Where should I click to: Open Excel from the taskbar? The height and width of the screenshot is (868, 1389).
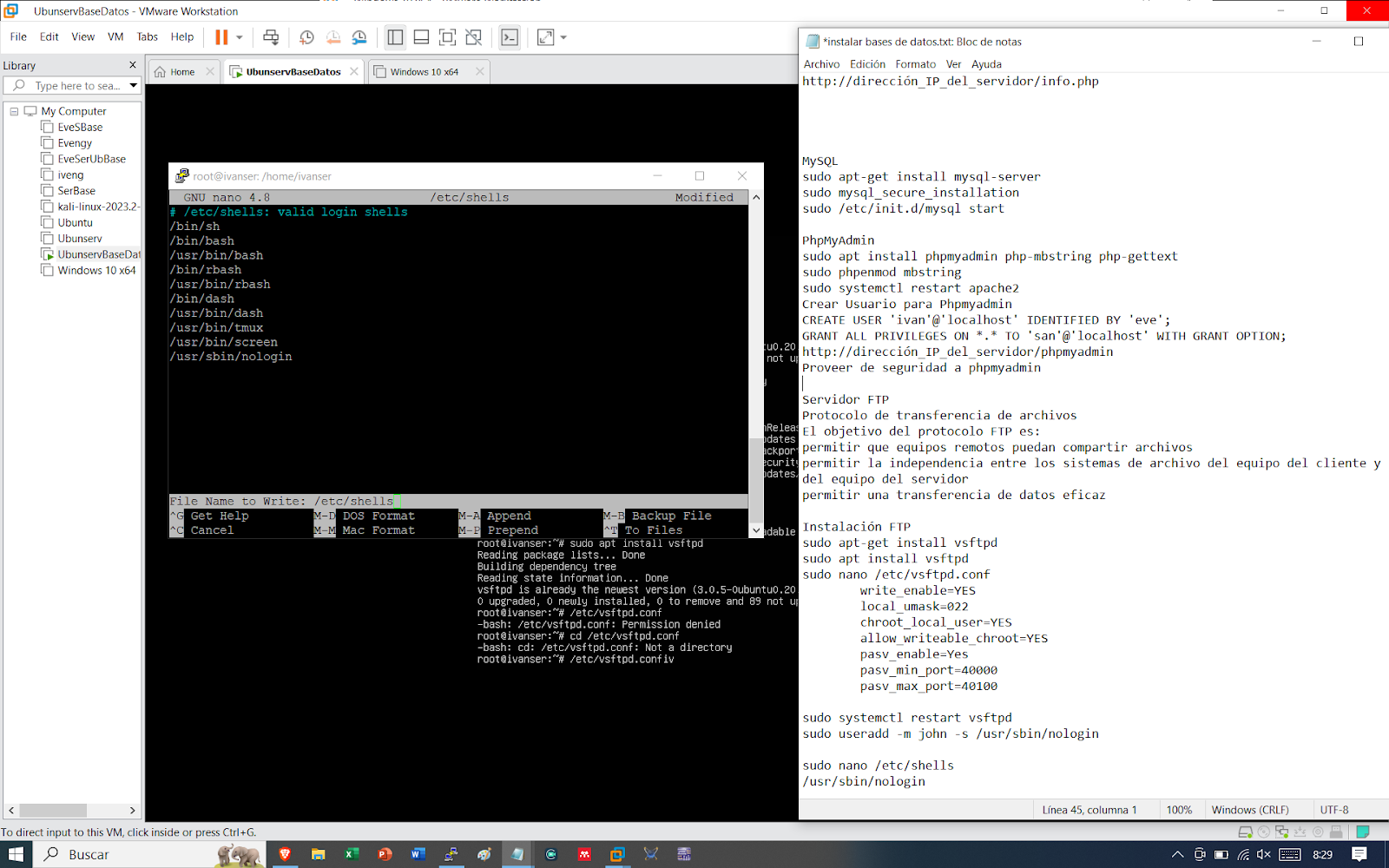point(351,854)
